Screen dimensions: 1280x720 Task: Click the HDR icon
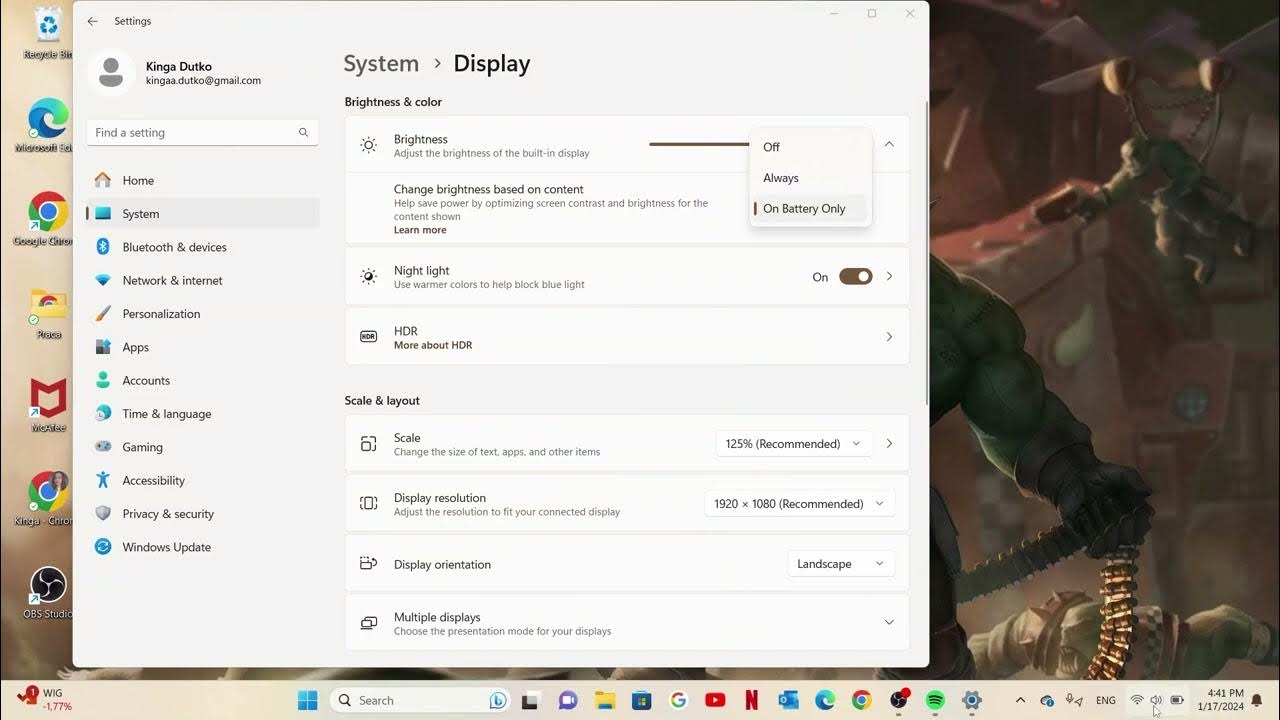(x=368, y=336)
